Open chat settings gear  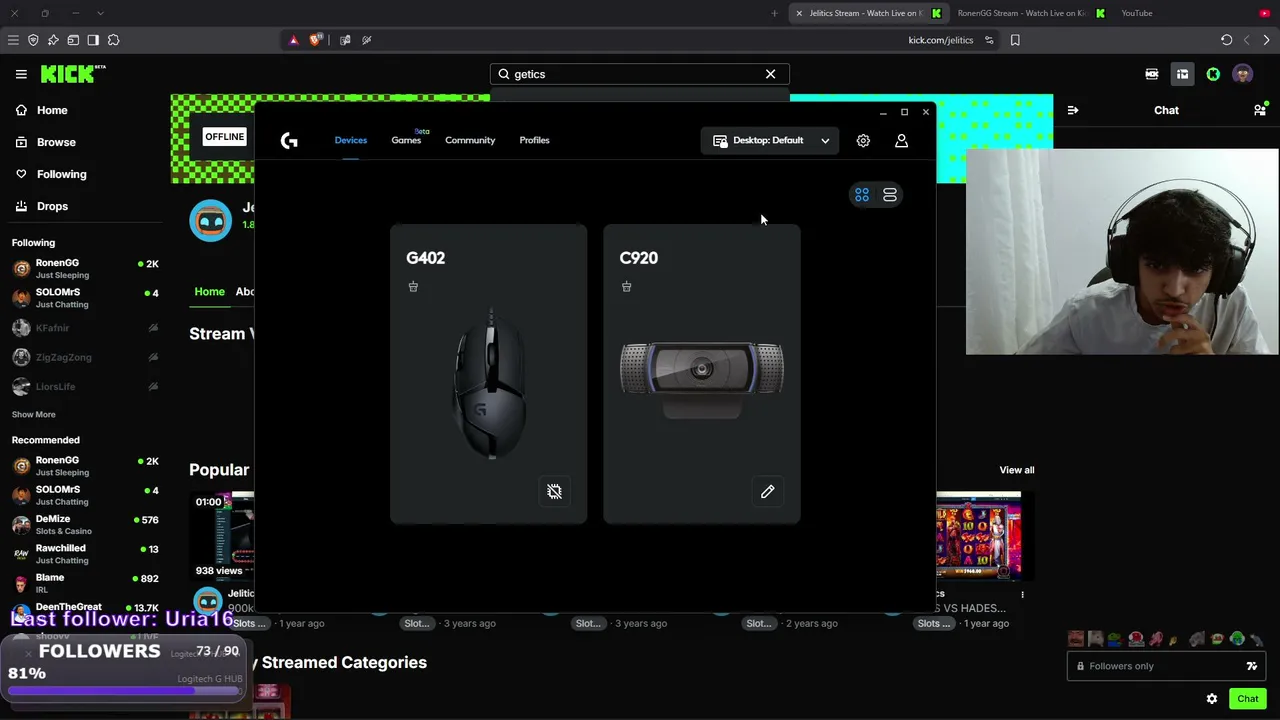pyautogui.click(x=1212, y=699)
